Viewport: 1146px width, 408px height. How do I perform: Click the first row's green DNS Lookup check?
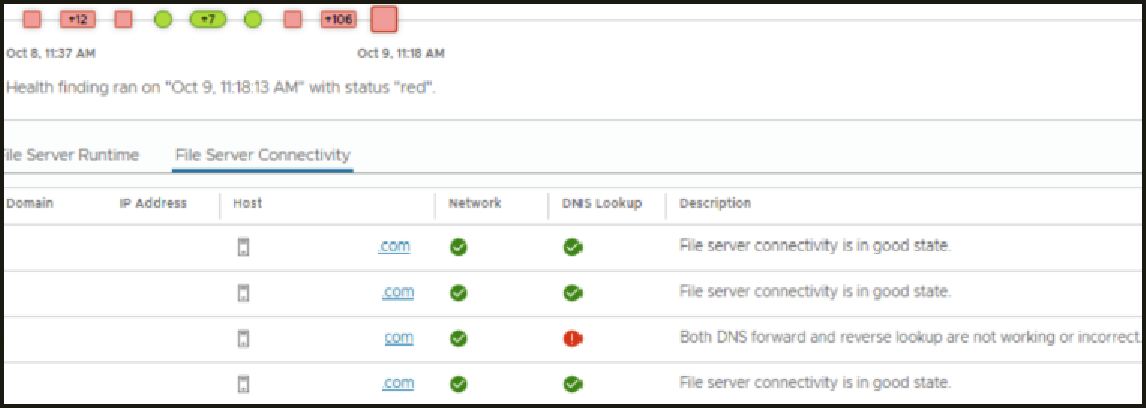573,247
